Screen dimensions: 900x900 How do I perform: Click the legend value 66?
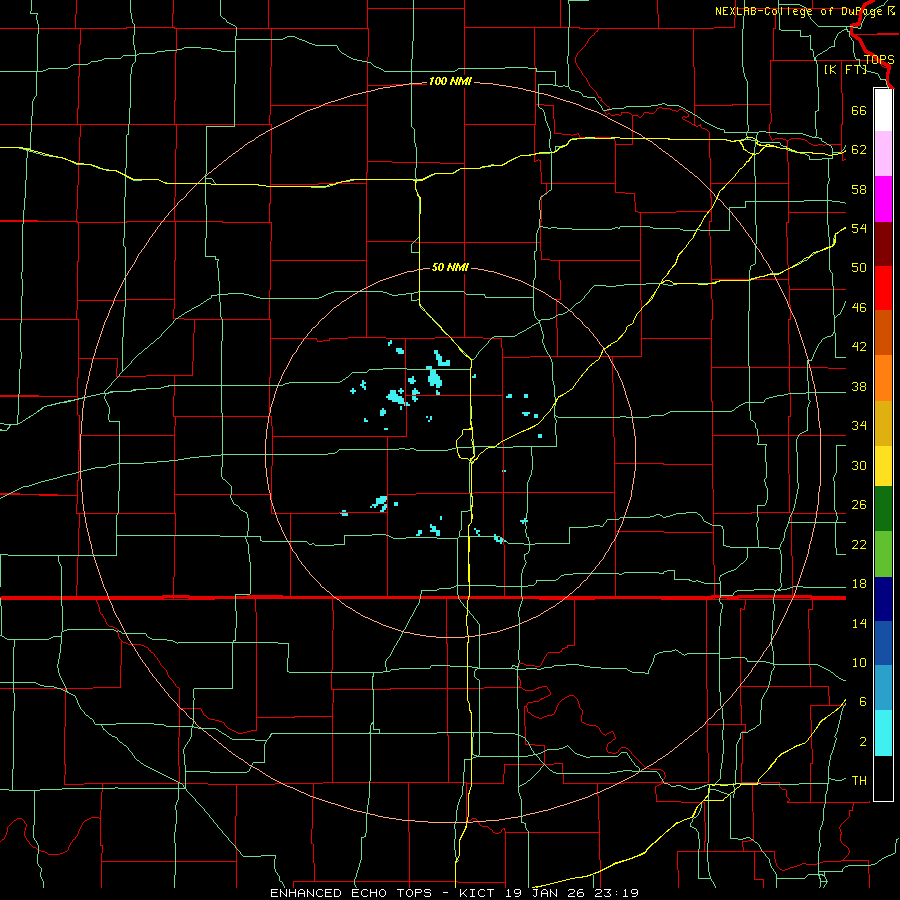(859, 110)
